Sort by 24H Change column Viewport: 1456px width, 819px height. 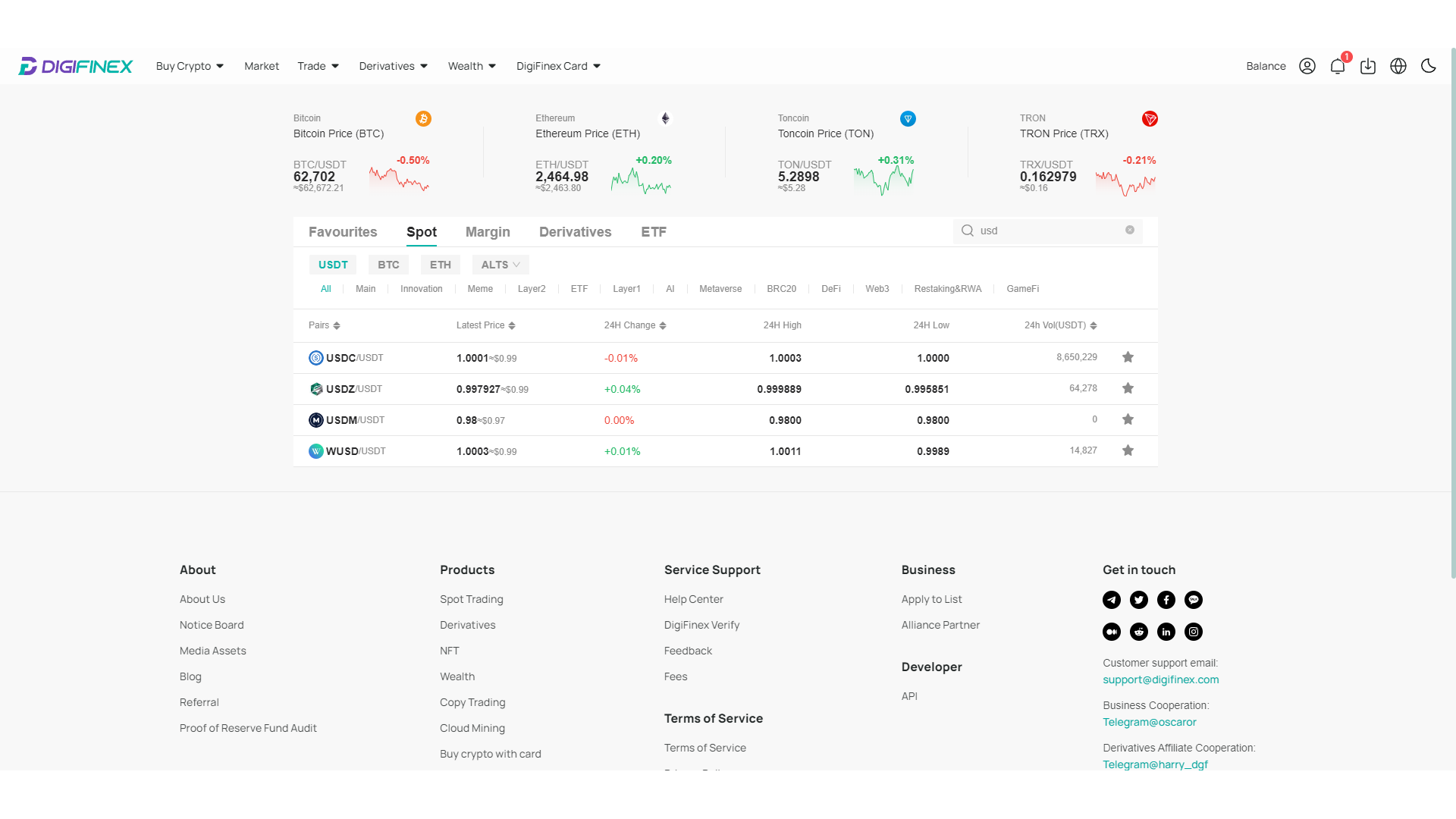click(635, 325)
